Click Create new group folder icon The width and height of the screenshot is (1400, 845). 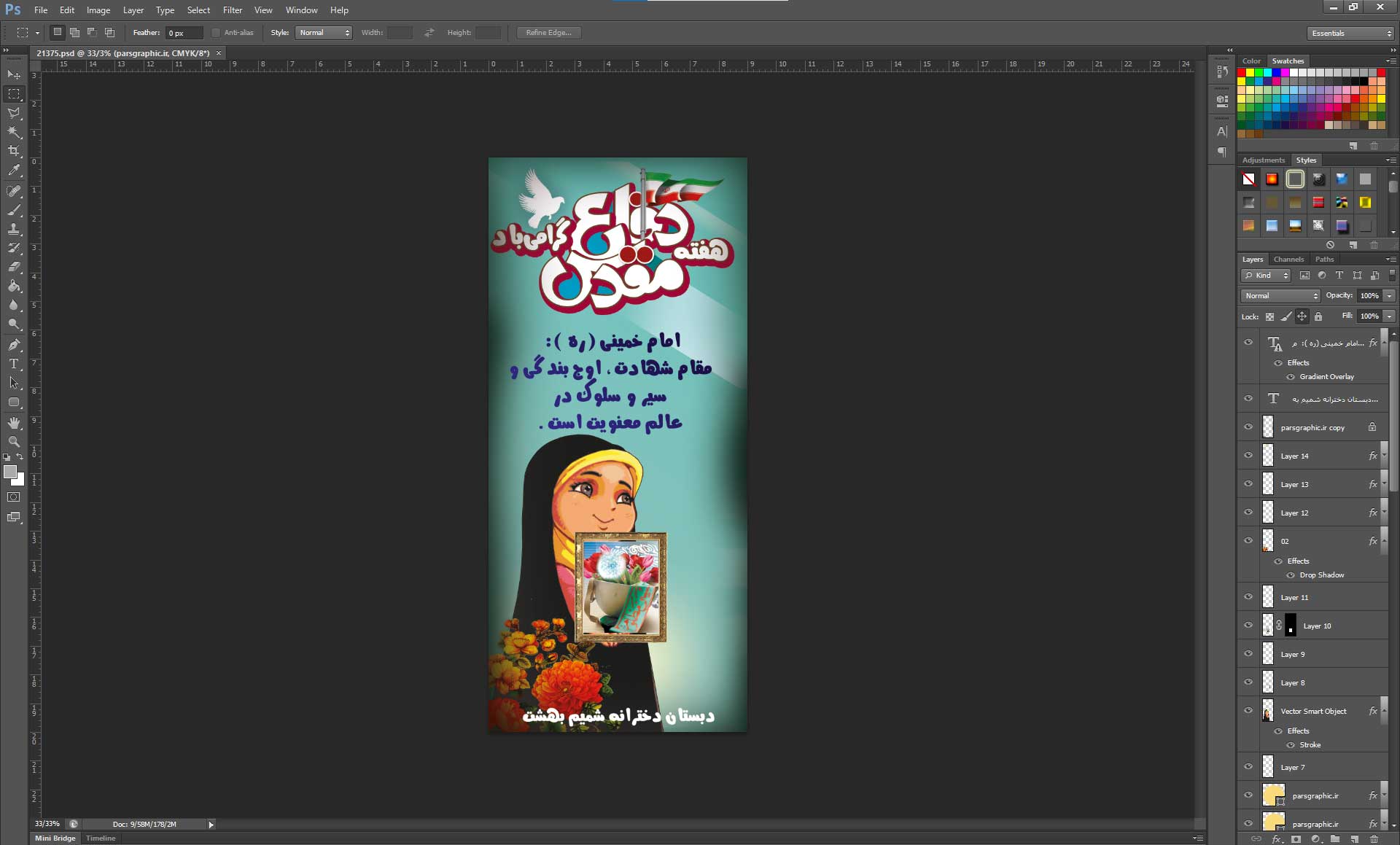point(1335,839)
